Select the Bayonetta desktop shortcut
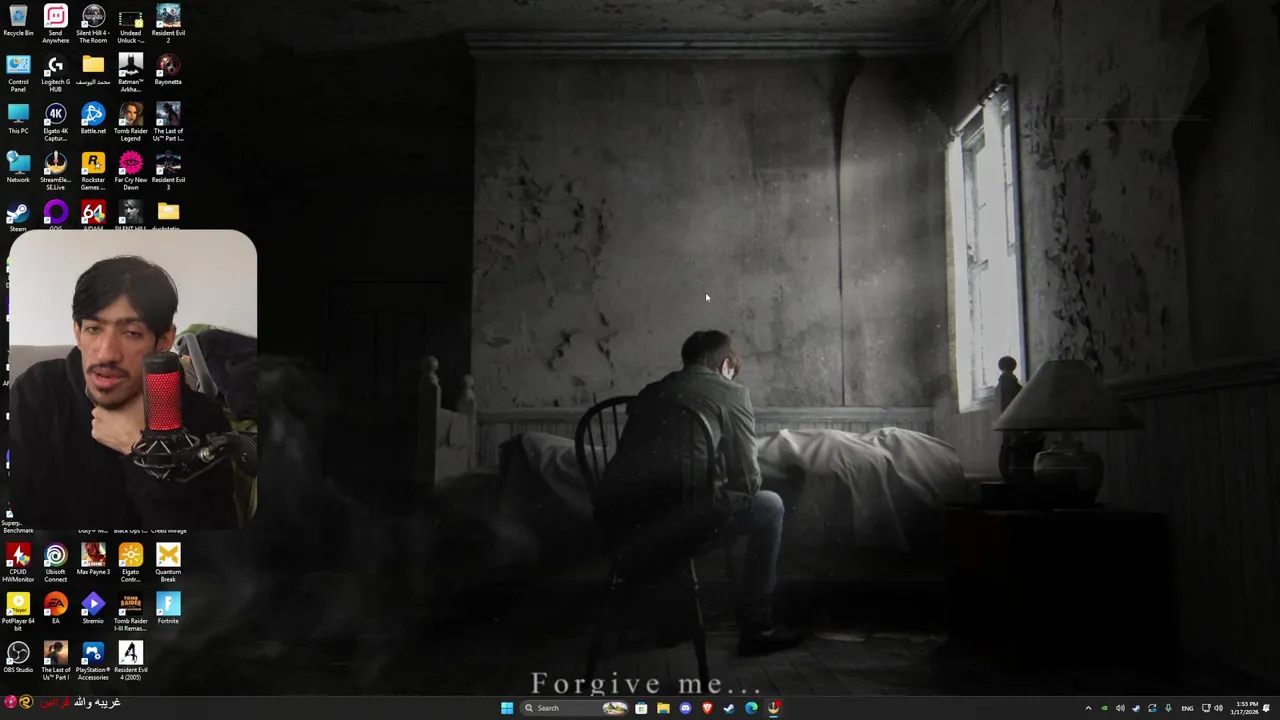The height and width of the screenshot is (720, 1280). [168, 70]
